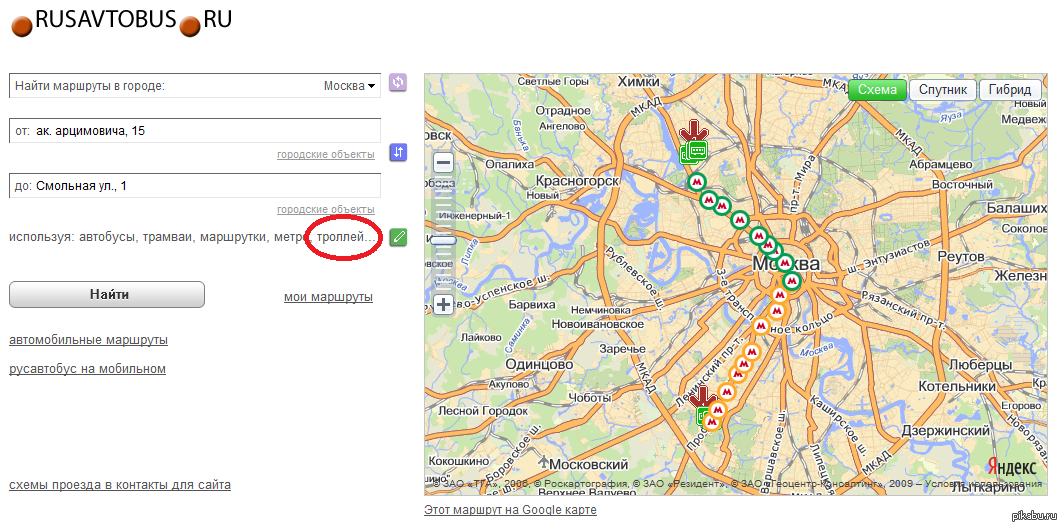Click городские объекты link under origin field

326,155
